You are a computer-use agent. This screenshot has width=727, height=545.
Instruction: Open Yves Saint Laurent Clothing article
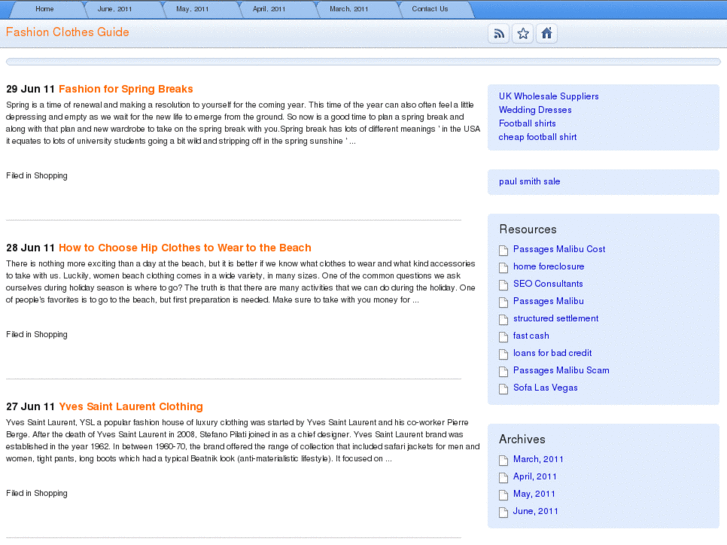click(131, 406)
